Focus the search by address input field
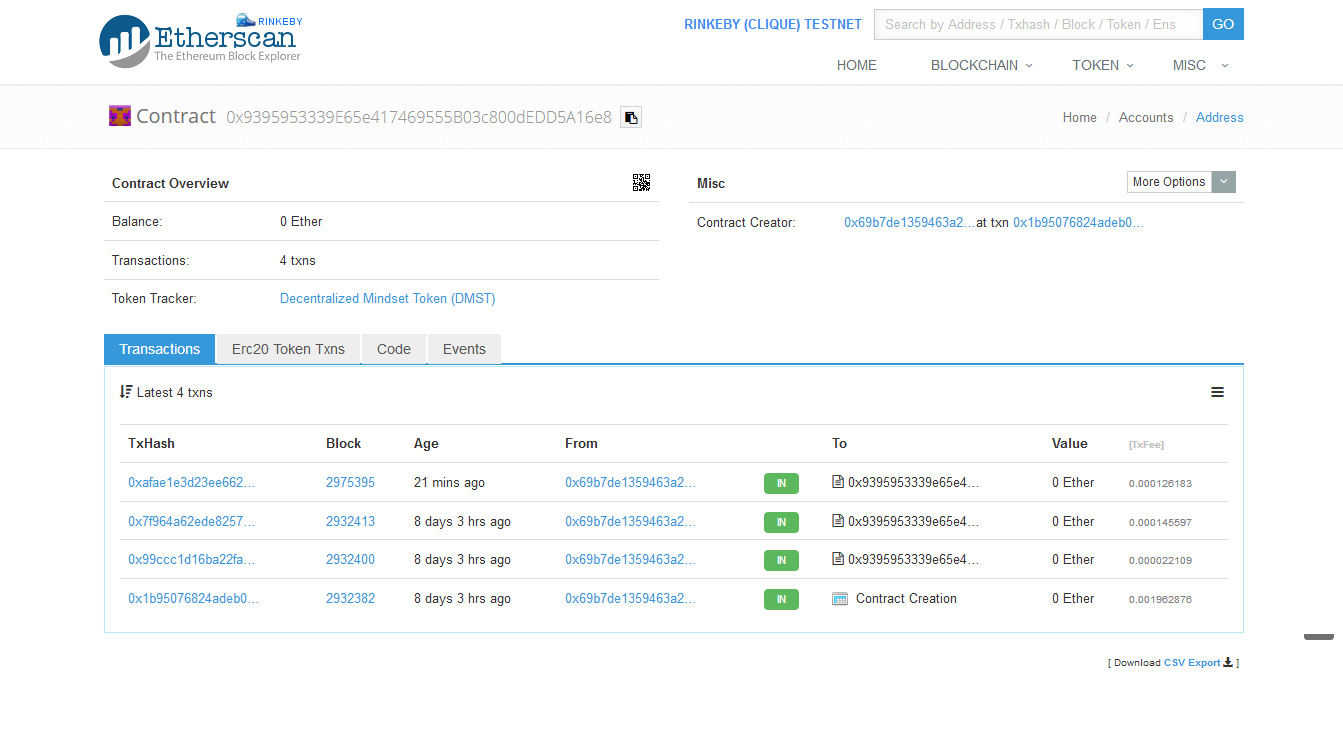Screen dimensions: 1343x737 tap(1038, 24)
